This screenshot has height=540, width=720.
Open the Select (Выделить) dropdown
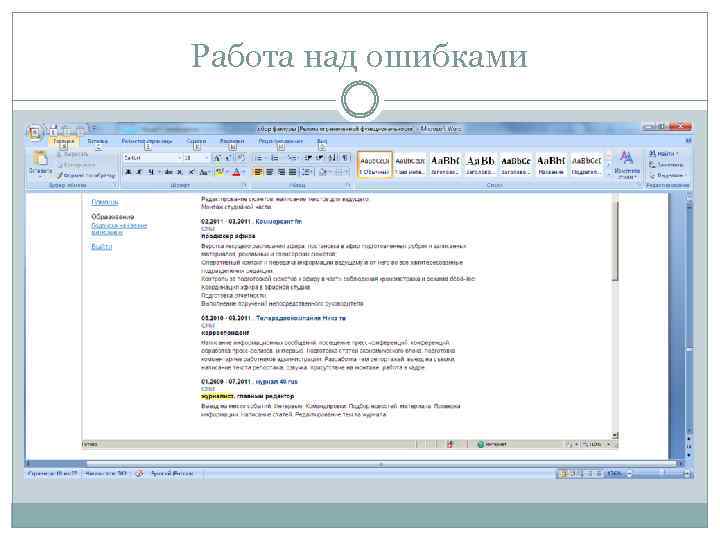pyautogui.click(x=667, y=175)
